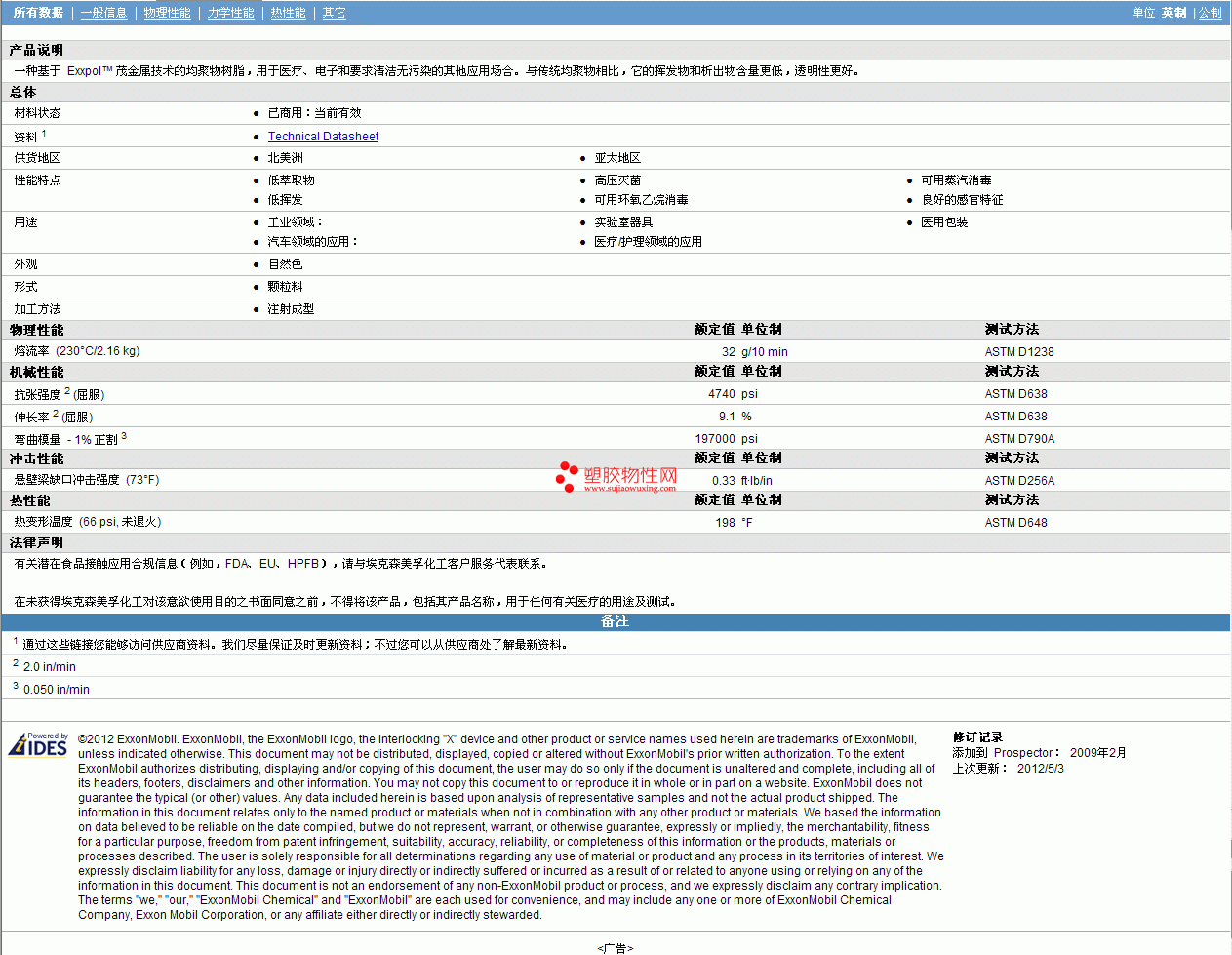Image resolution: width=1232 pixels, height=955 pixels.
Task: Select the 亚太地区 region entry
Action: [617, 158]
